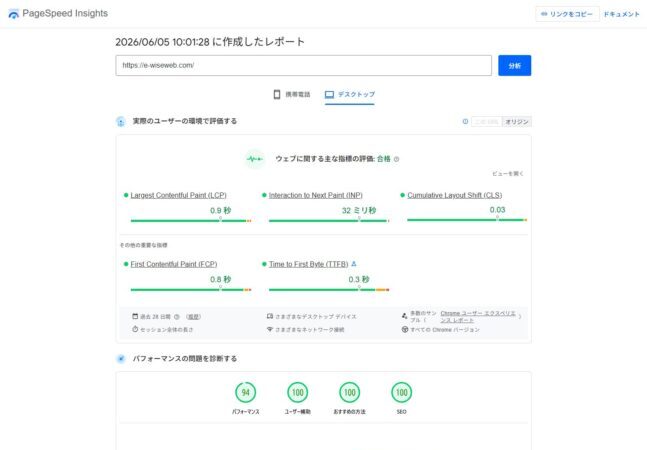Click the LCP value 0.9 秒
The height and width of the screenshot is (450, 647).
(x=220, y=210)
